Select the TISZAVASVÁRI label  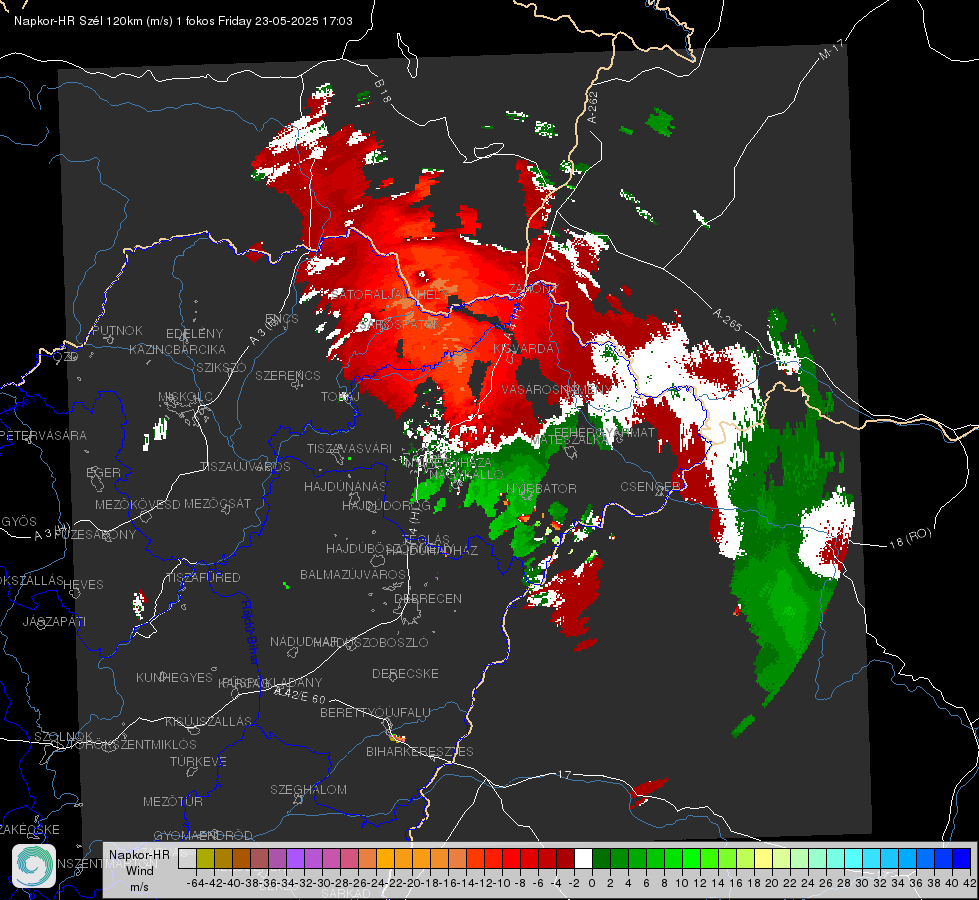[349, 448]
